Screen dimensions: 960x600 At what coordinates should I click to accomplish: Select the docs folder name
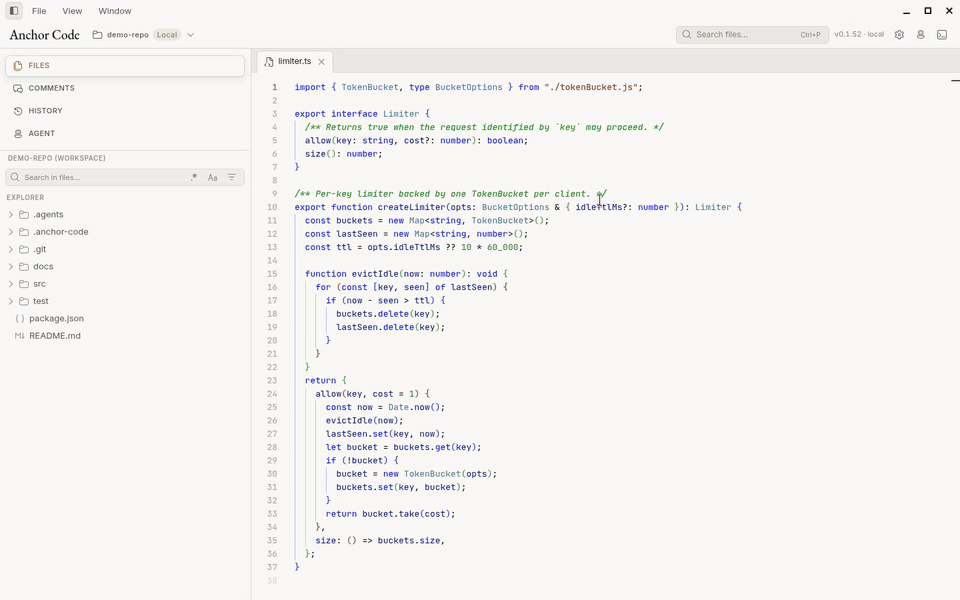pos(43,267)
